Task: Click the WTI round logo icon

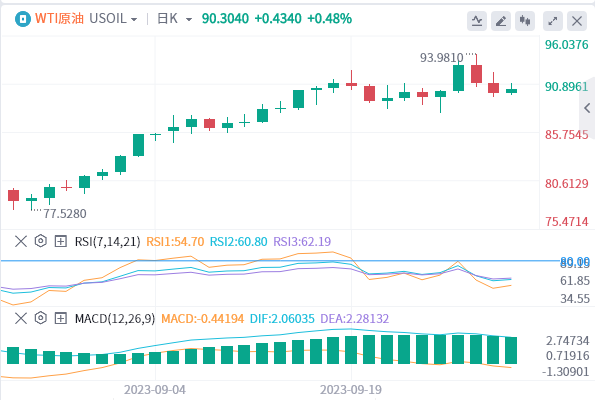Action: tap(23, 19)
